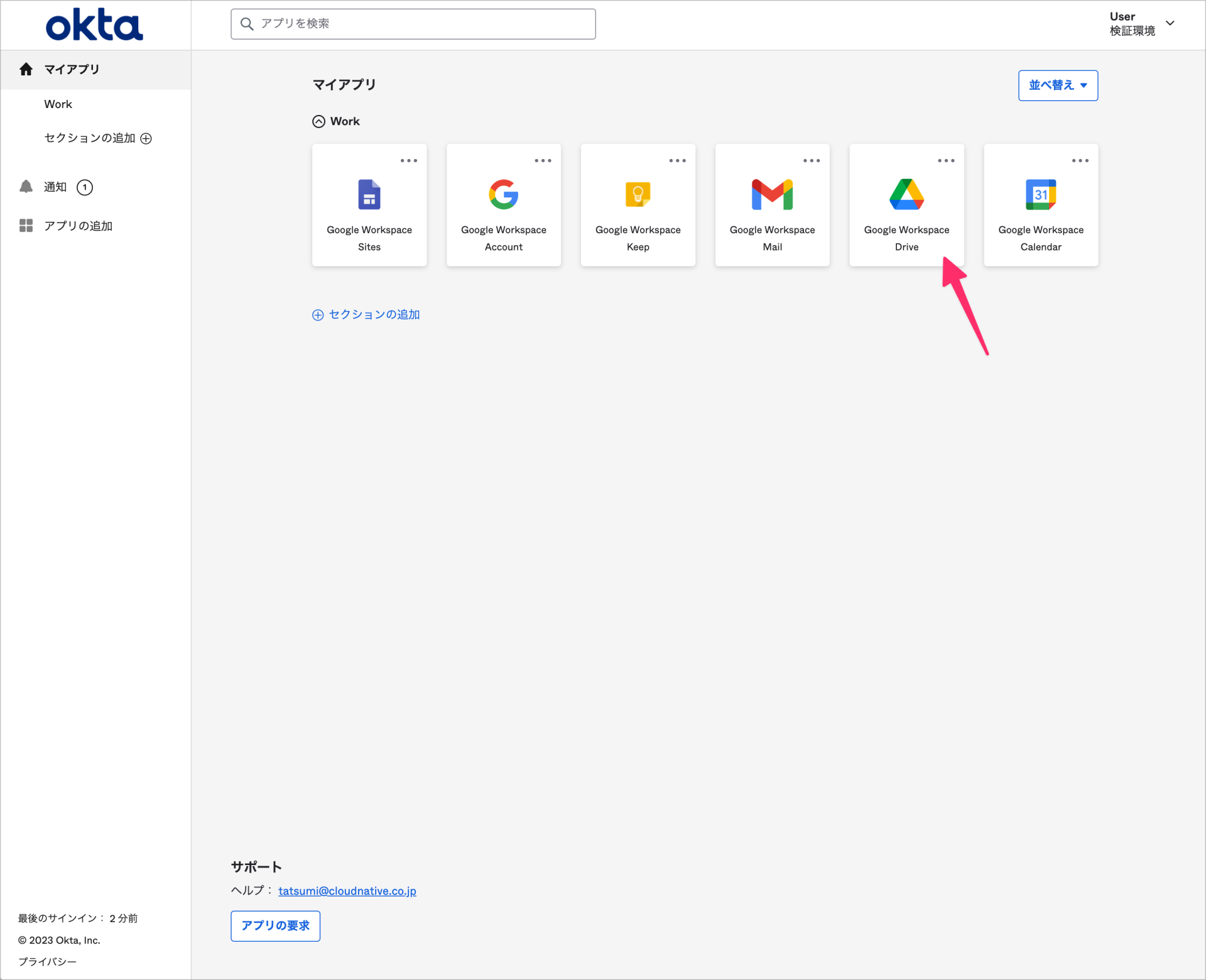This screenshot has height=980, width=1206.
Task: Select マイアプリ in the sidebar
Action: (72, 69)
